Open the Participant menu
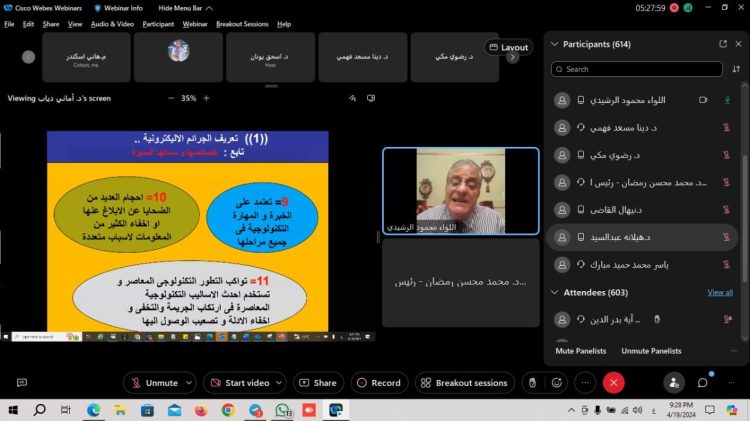750x421 pixels. pyautogui.click(x=158, y=24)
